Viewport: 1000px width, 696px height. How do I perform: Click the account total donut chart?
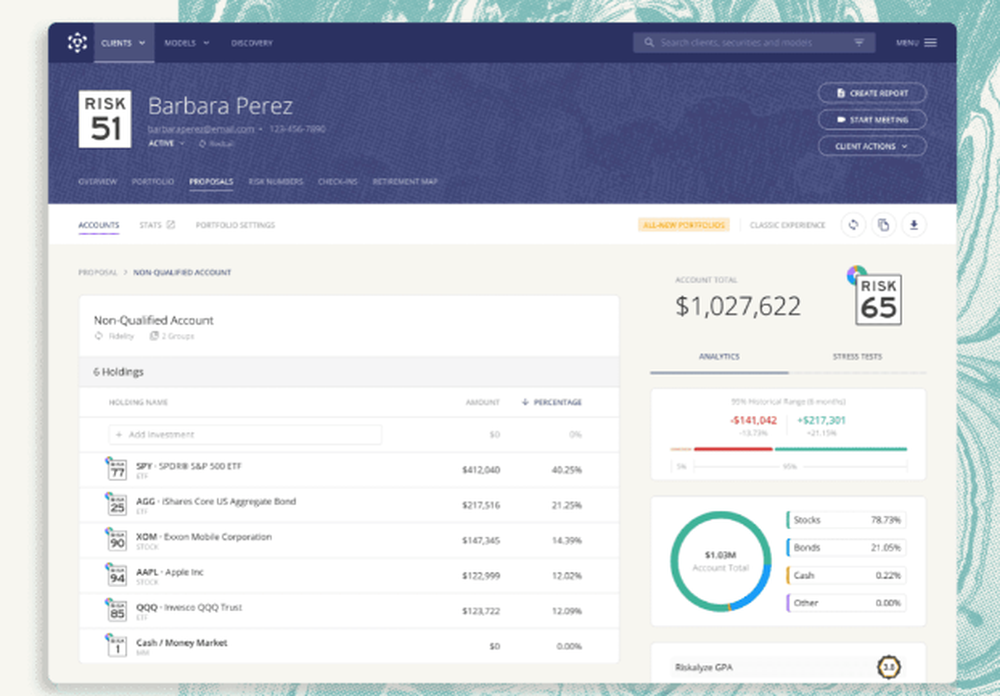click(721, 561)
